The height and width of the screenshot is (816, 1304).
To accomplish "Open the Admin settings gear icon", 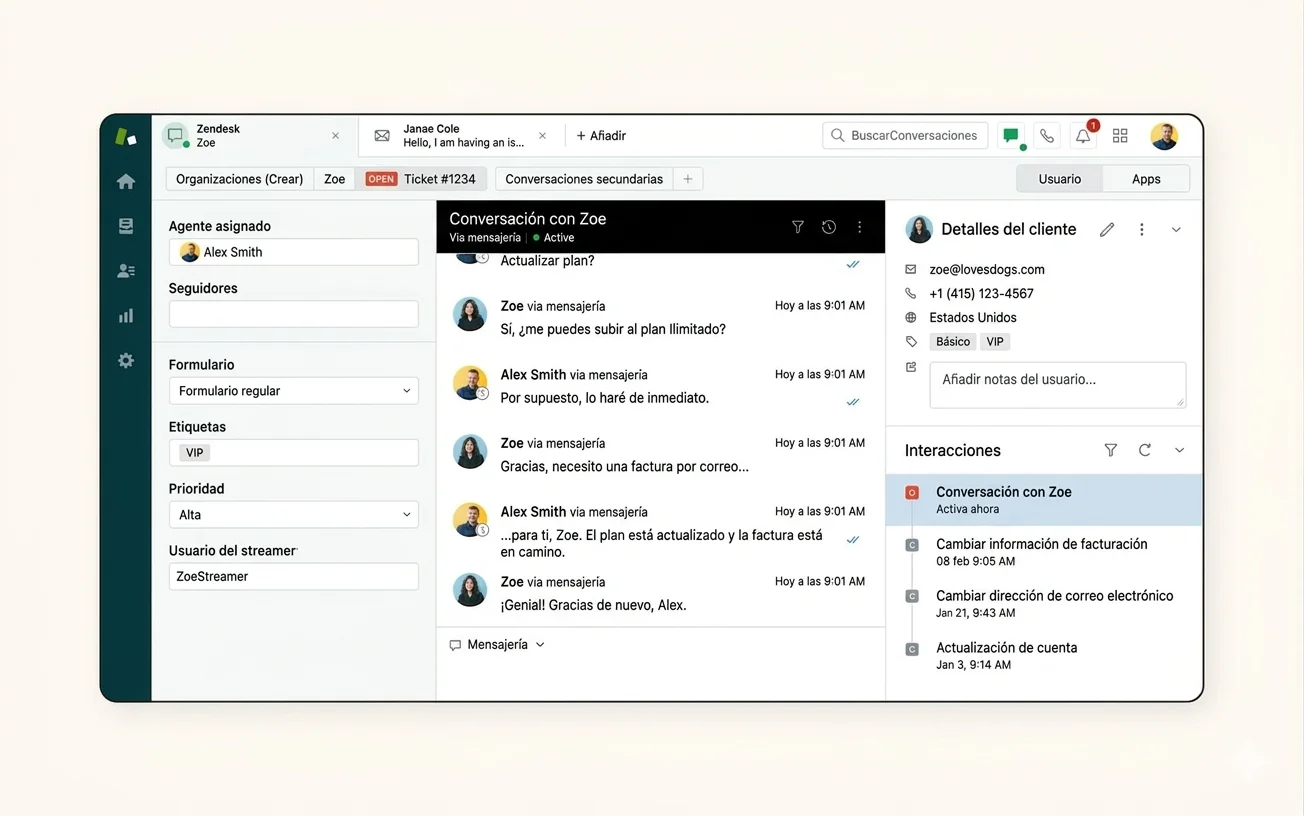I will (x=125, y=360).
